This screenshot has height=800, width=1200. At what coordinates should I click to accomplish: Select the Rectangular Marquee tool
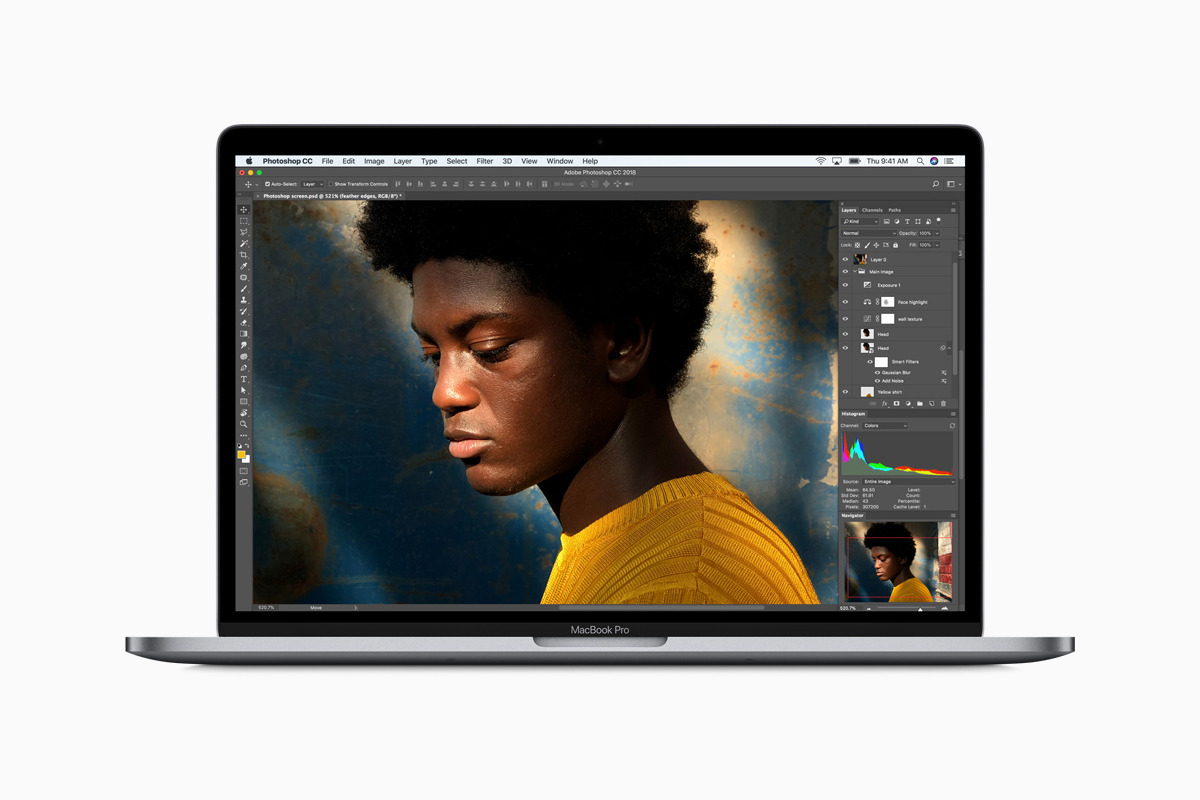point(244,221)
